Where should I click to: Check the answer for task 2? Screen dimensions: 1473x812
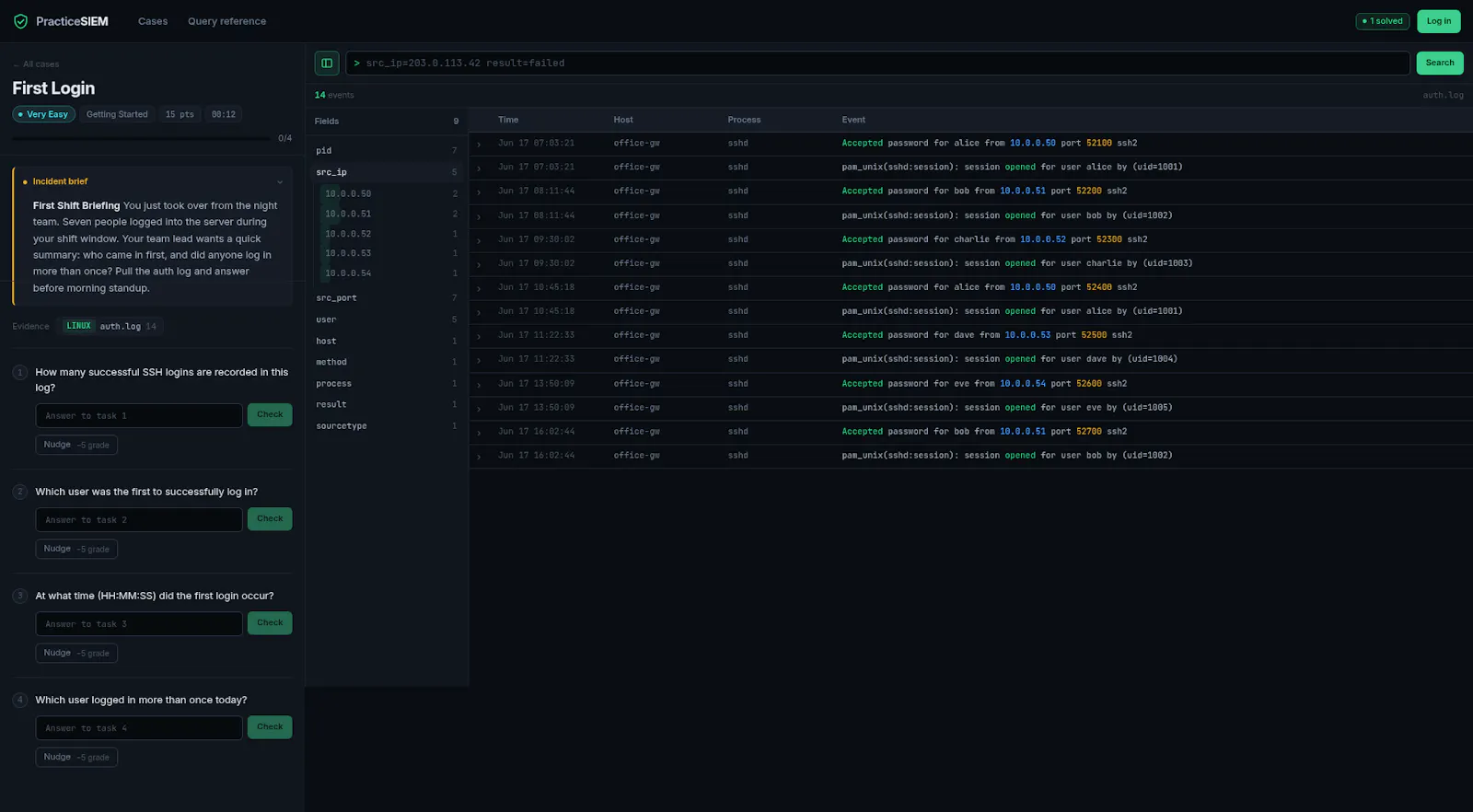point(270,519)
